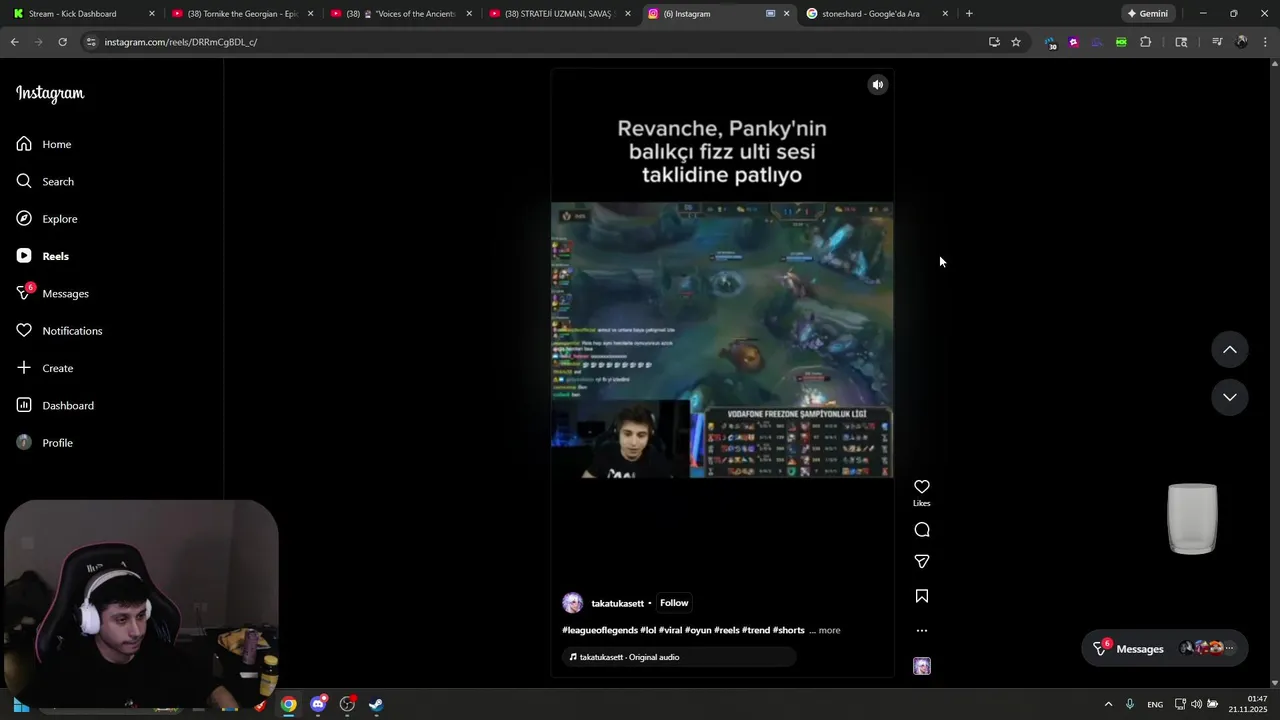Switch the ENG input language
Viewport: 1280px width, 720px height.
tap(1155, 704)
